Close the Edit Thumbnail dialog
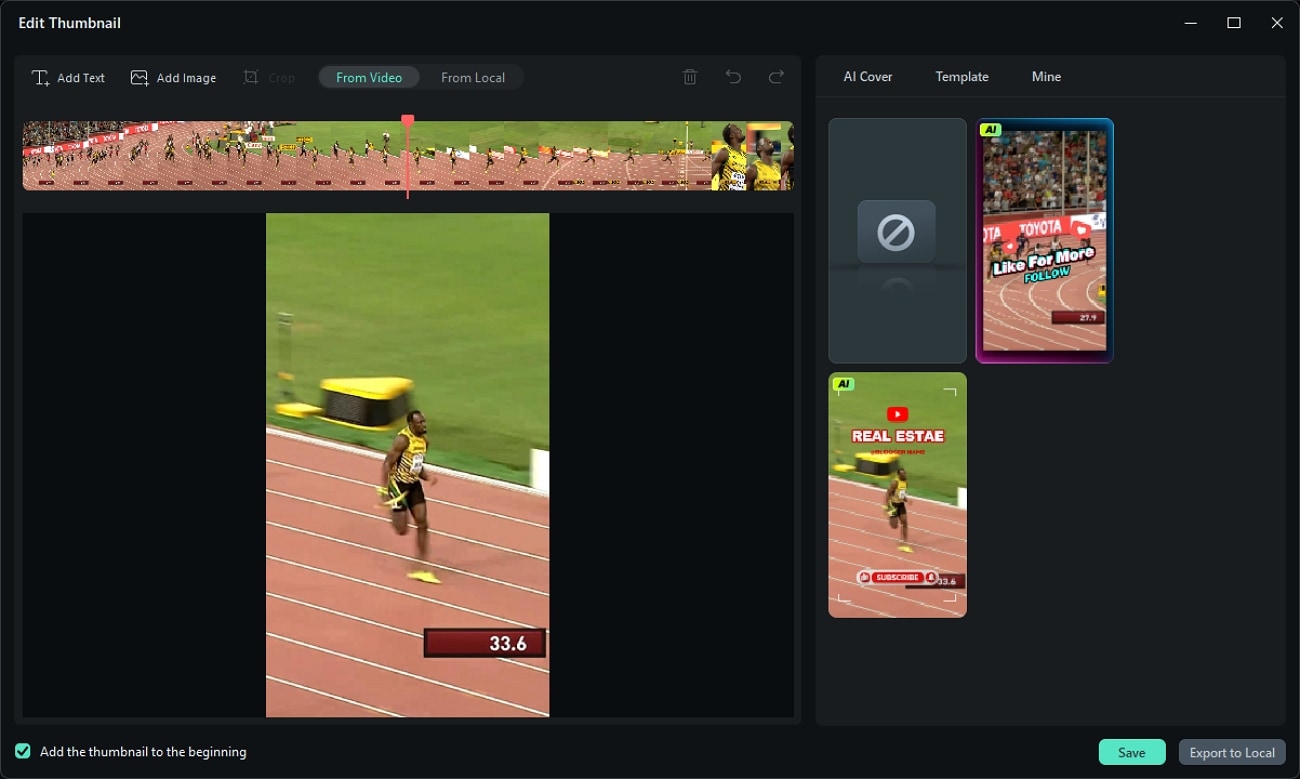Image resolution: width=1300 pixels, height=779 pixels. (x=1277, y=23)
